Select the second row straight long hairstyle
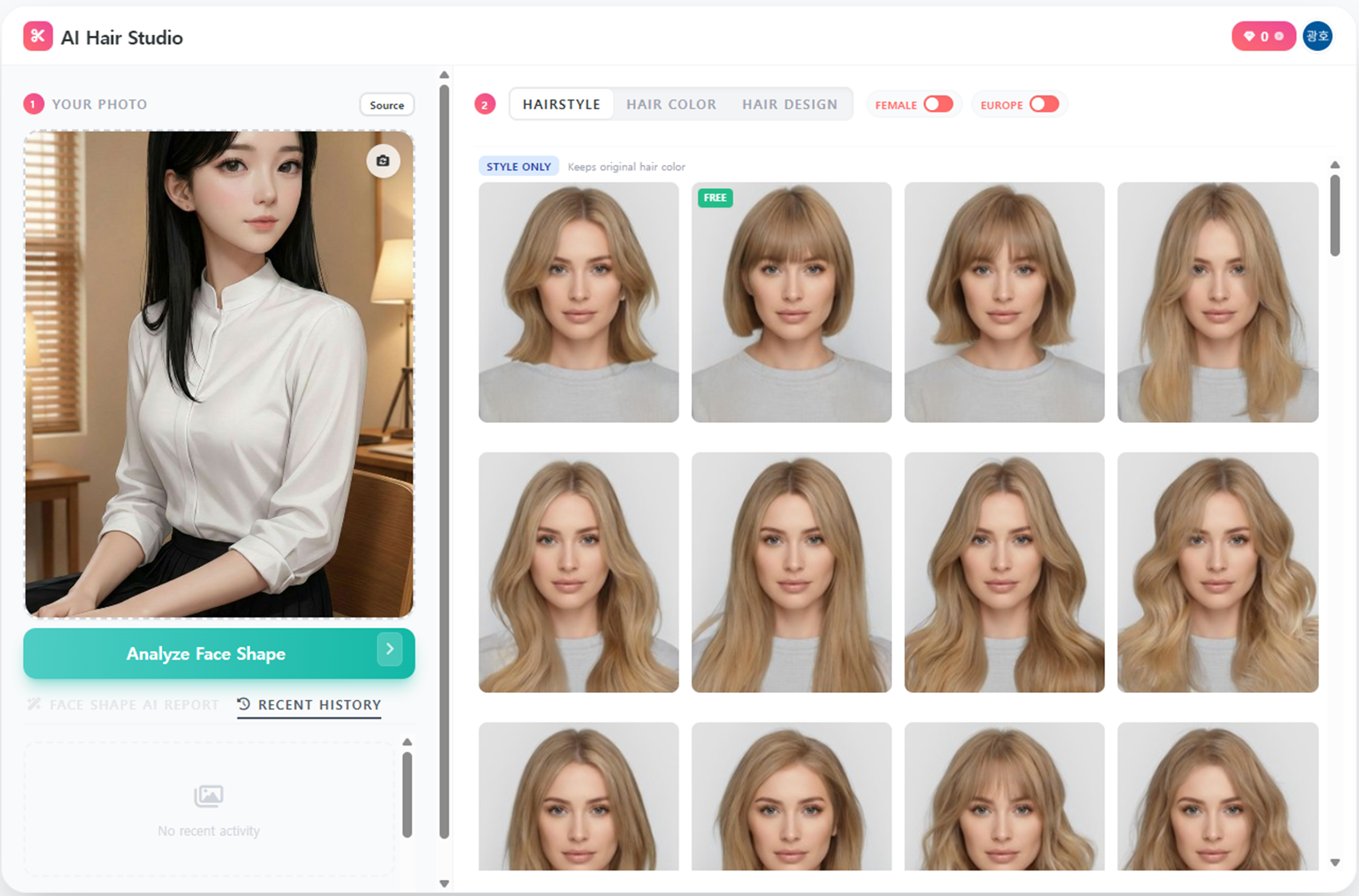The width and height of the screenshot is (1359, 896). [792, 572]
